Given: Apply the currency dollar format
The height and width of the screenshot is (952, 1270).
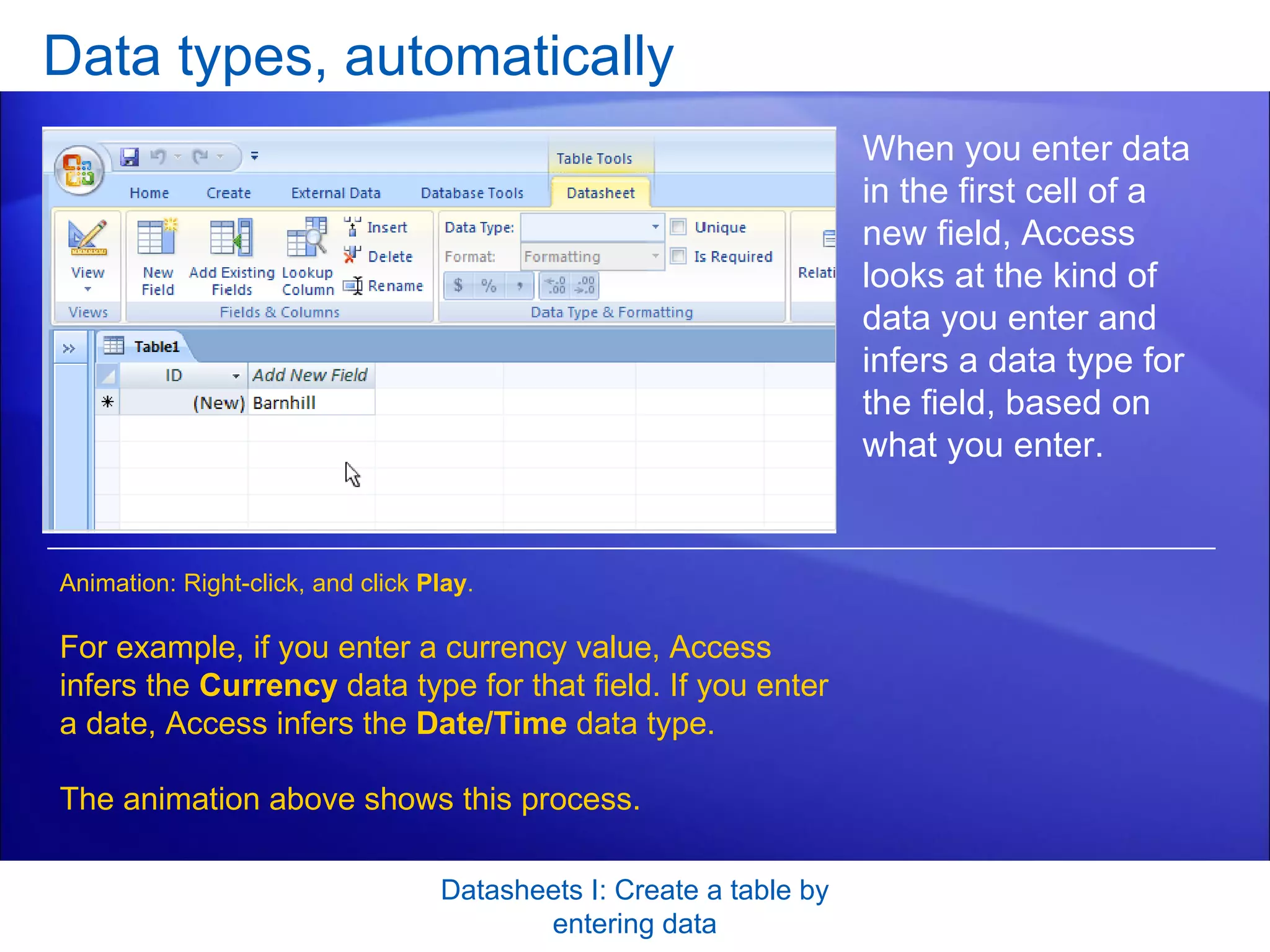Looking at the screenshot, I should (x=458, y=286).
